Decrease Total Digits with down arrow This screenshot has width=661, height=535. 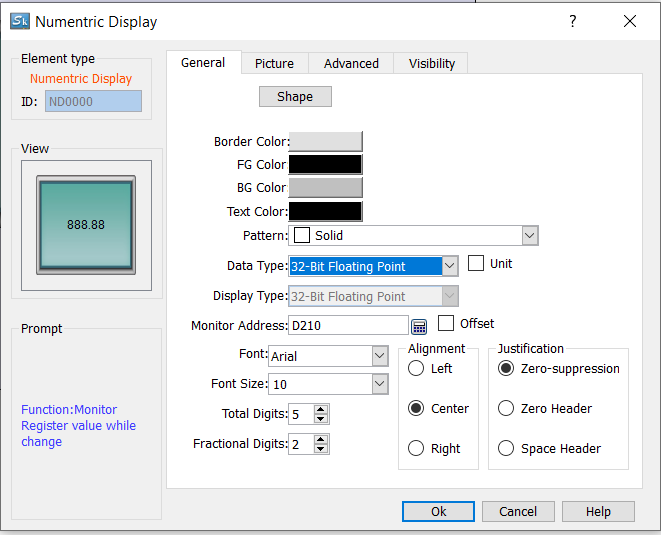[320, 419]
